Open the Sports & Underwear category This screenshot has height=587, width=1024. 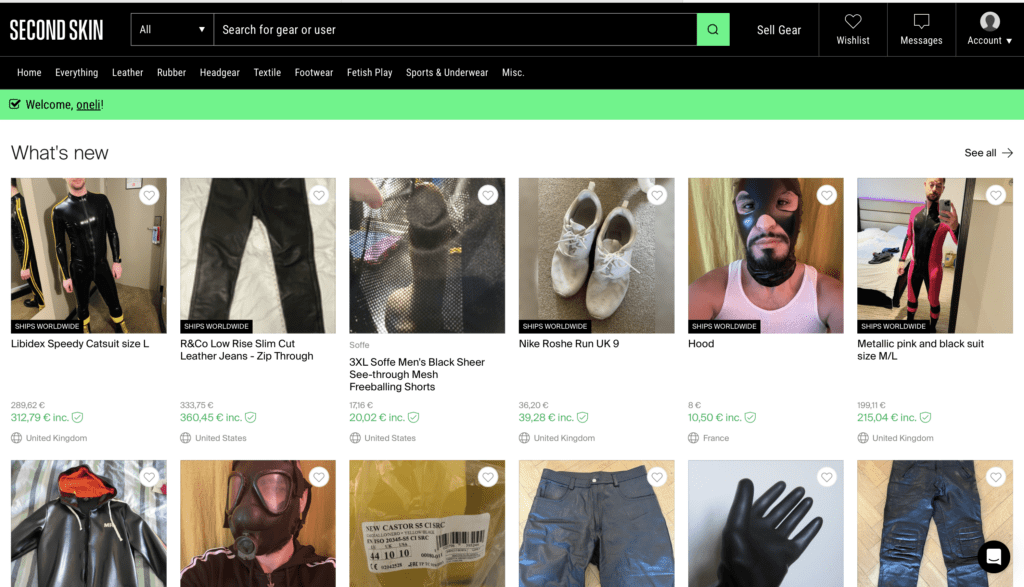447,72
